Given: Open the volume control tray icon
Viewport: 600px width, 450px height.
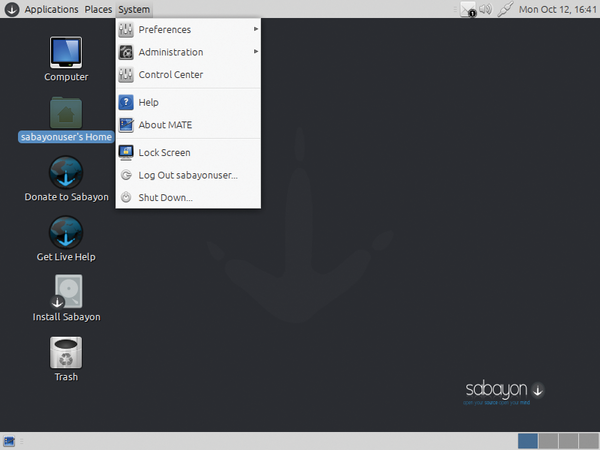Looking at the screenshot, I should [x=485, y=9].
